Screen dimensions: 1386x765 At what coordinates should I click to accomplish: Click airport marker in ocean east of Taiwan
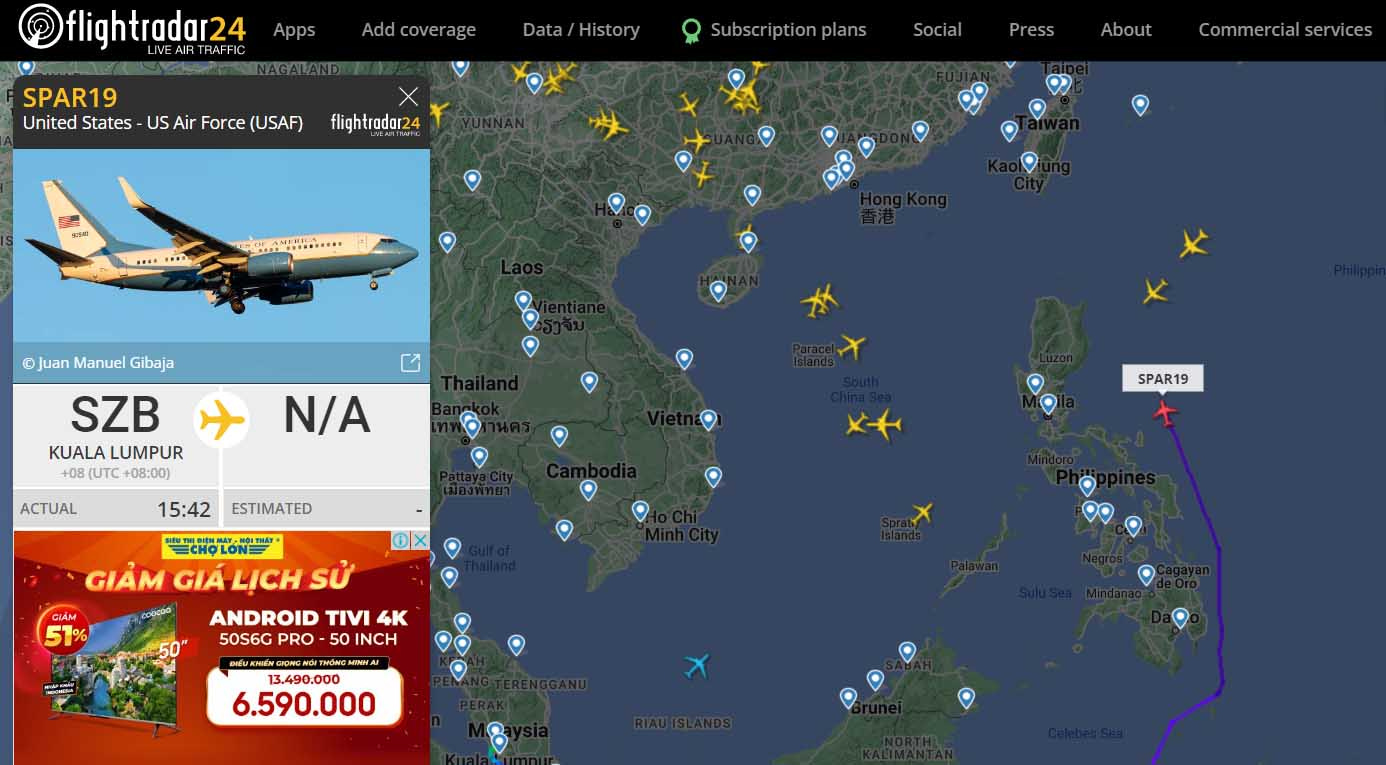pos(1140,104)
